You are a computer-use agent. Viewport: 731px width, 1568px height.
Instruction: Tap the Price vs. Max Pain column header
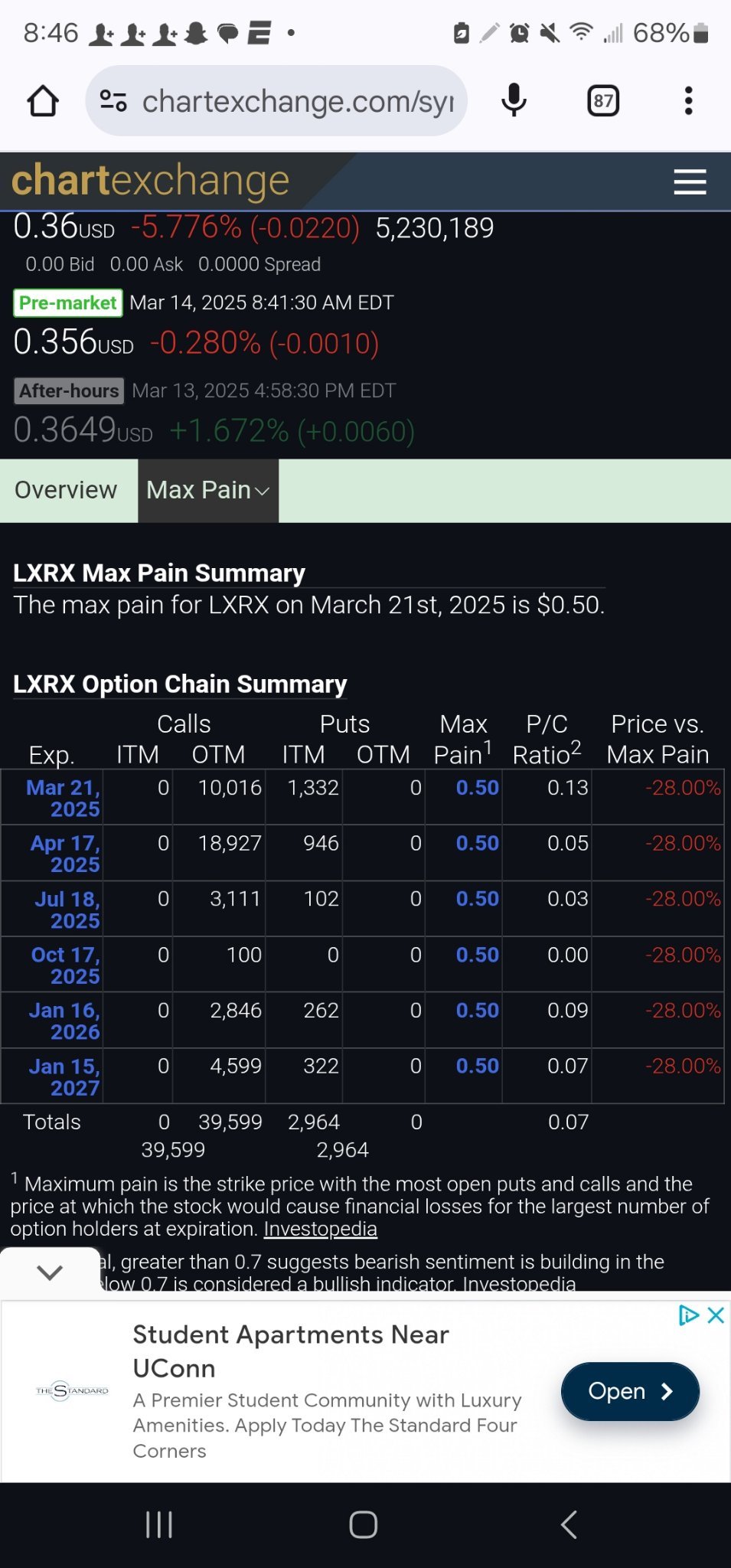[658, 739]
